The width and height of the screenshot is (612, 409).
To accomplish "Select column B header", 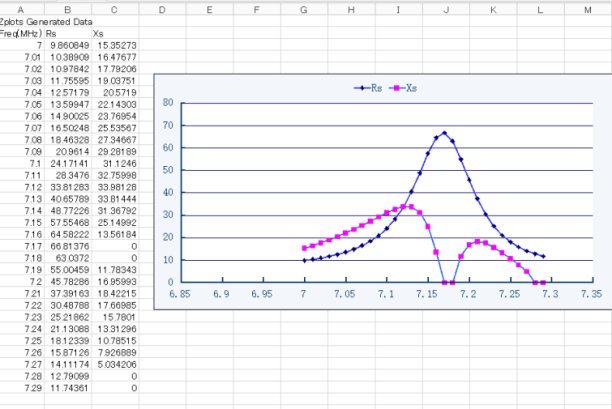I will point(68,9).
